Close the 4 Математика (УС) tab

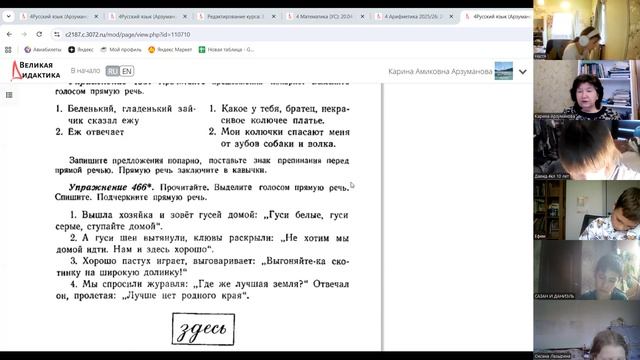click(362, 17)
